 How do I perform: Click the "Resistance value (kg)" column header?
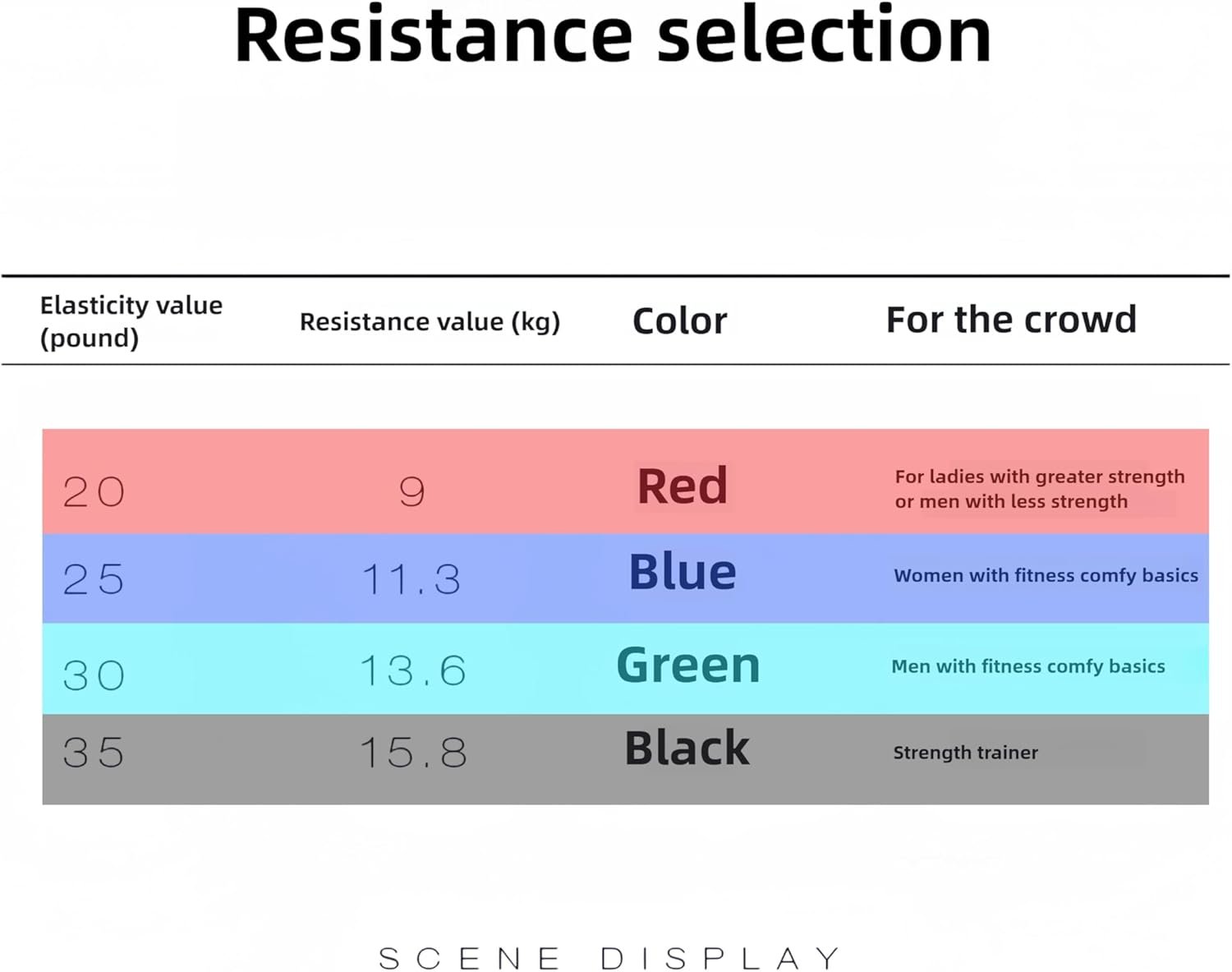pos(430,321)
